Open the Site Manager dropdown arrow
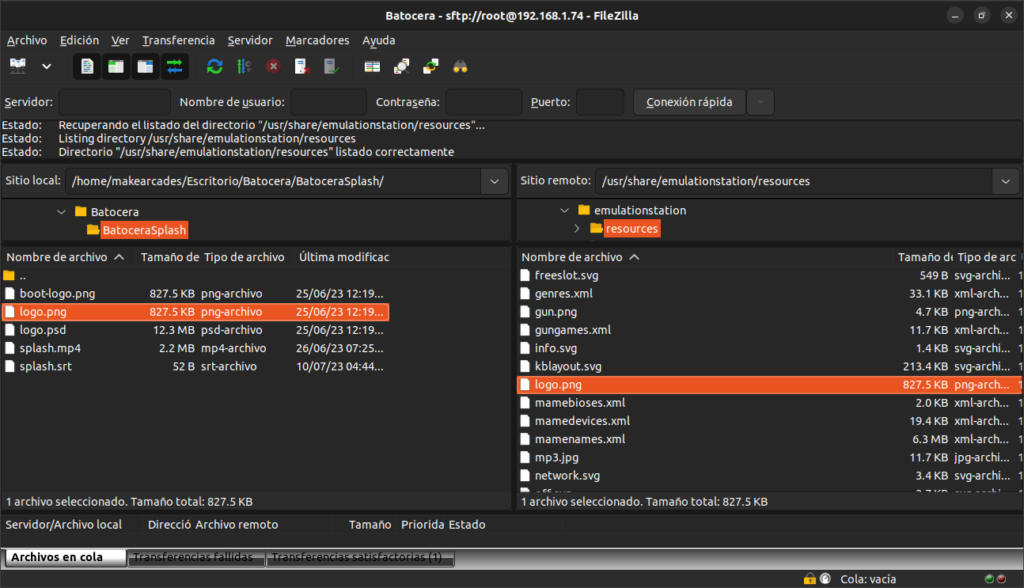The height and width of the screenshot is (588, 1024). (46, 66)
